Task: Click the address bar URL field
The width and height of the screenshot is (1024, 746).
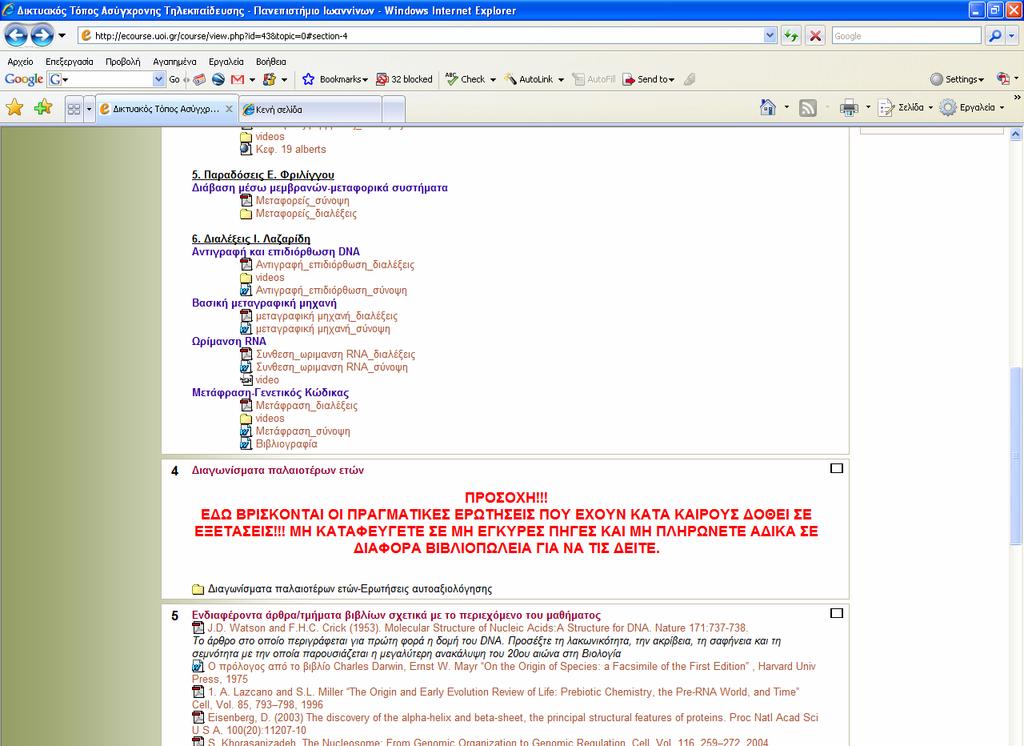Action: coord(421,36)
